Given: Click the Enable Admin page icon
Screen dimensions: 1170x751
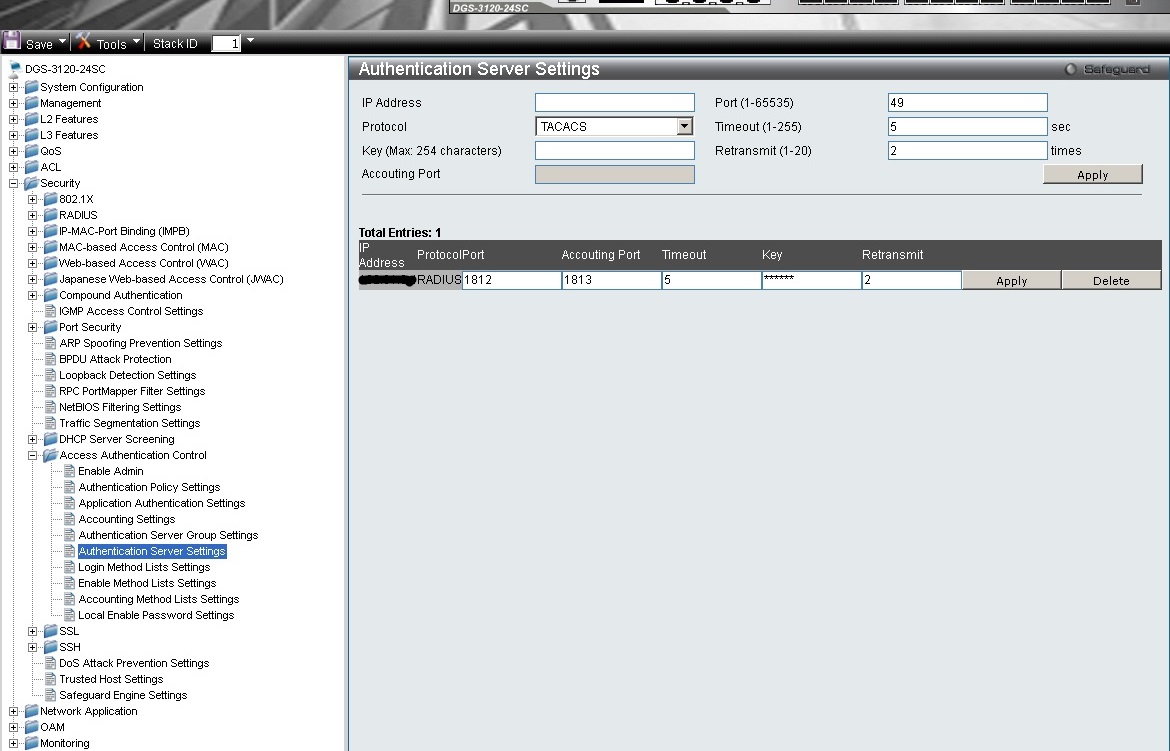Looking at the screenshot, I should click(x=69, y=471).
